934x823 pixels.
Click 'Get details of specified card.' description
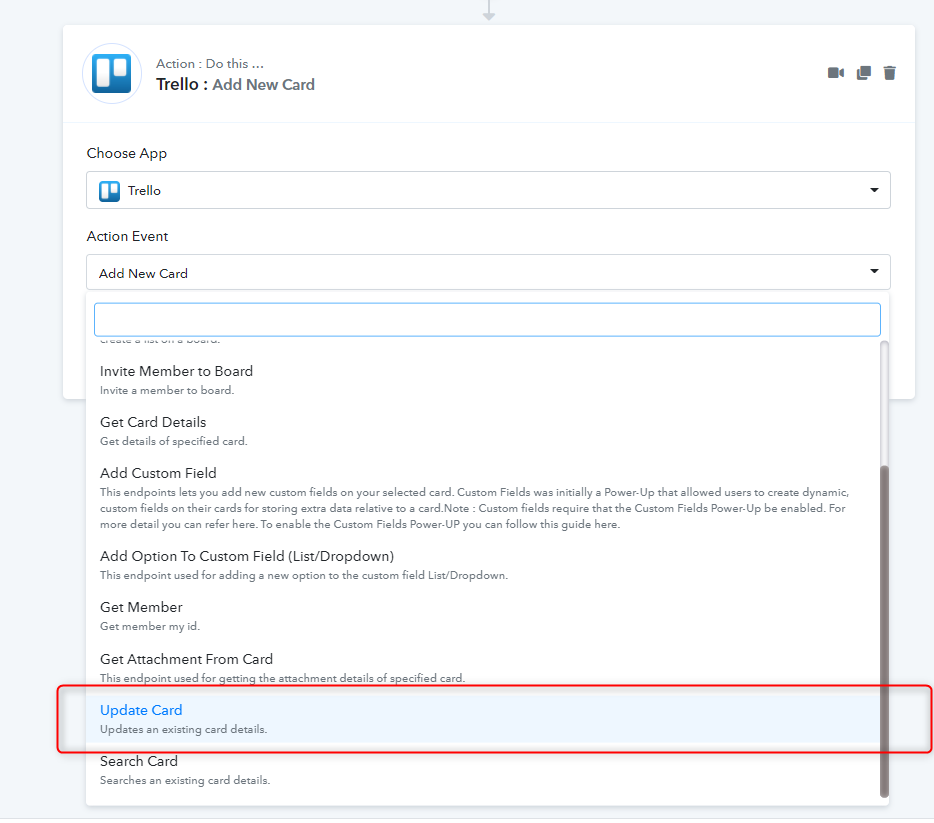(173, 441)
